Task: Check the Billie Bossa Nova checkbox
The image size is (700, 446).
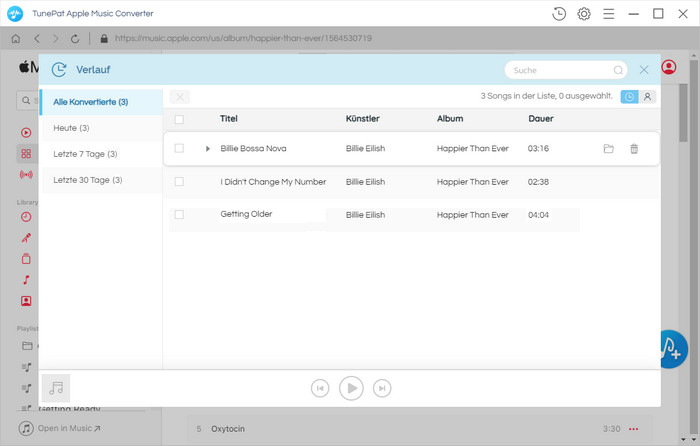Action: 179,148
